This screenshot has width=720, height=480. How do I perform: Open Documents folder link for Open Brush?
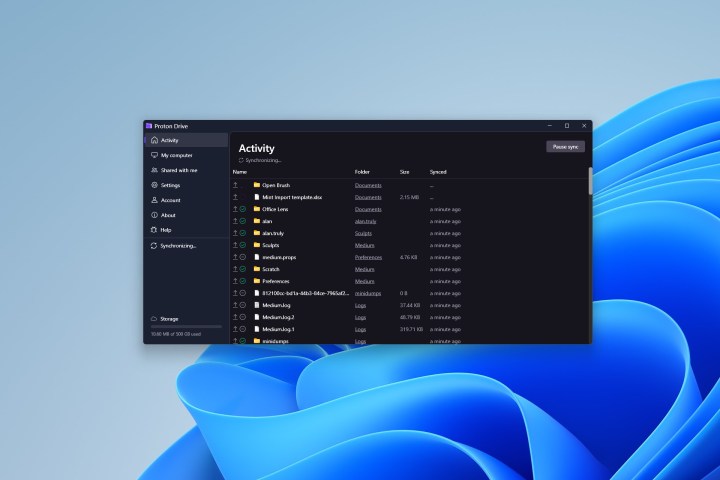tap(368, 185)
